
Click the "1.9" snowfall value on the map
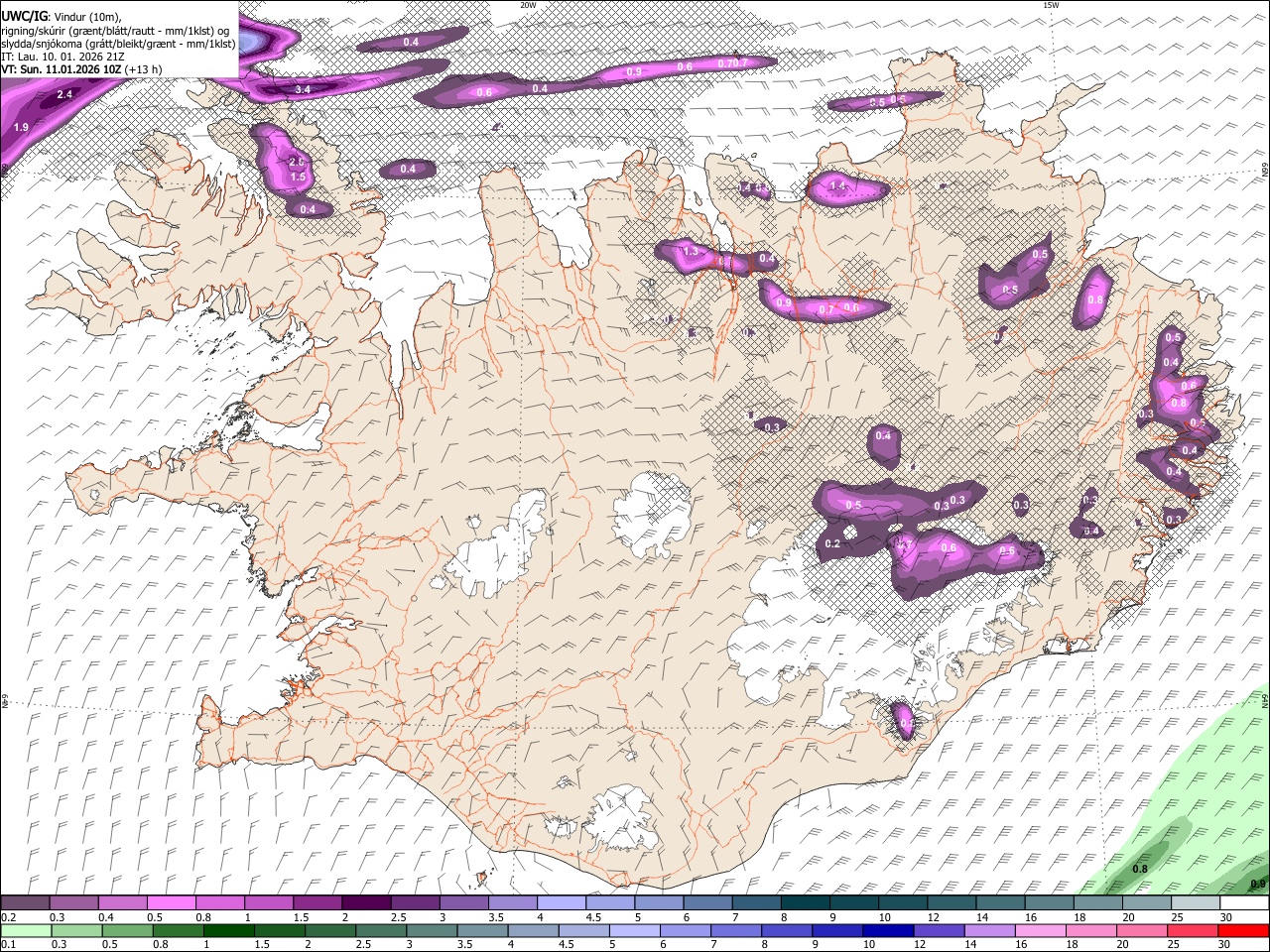21,127
